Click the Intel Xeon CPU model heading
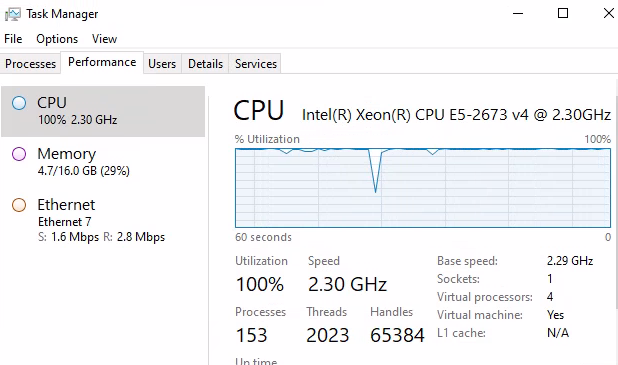The width and height of the screenshot is (618, 365). tap(456, 115)
